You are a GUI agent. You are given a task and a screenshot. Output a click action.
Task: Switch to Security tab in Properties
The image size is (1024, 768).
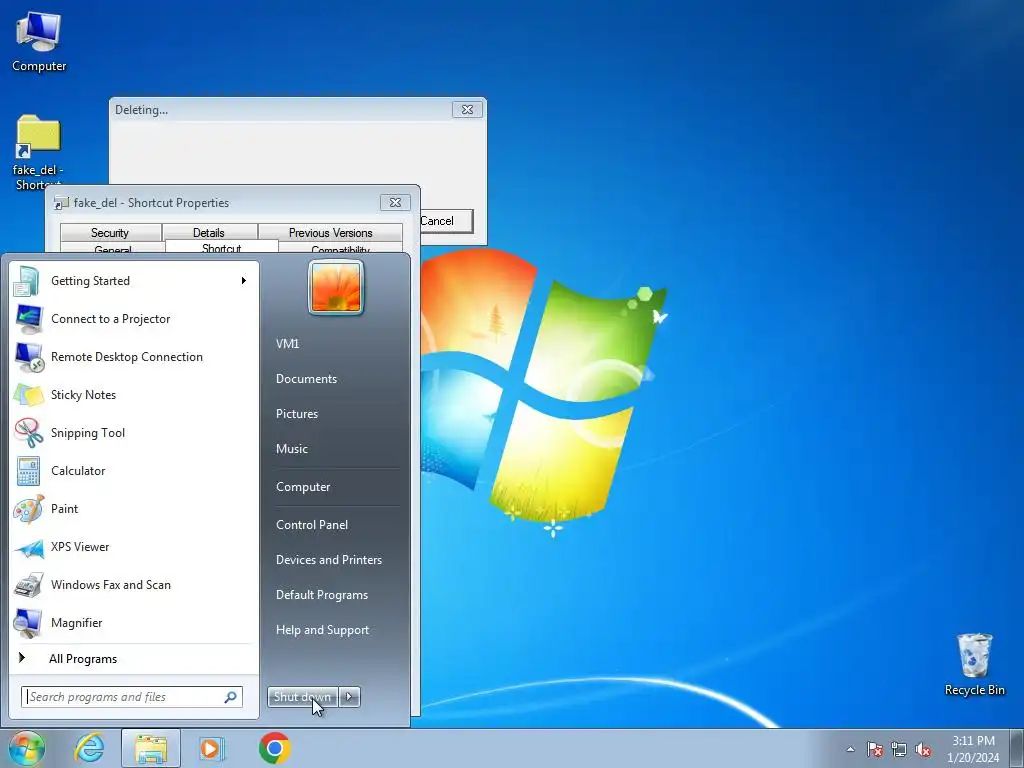(x=110, y=232)
